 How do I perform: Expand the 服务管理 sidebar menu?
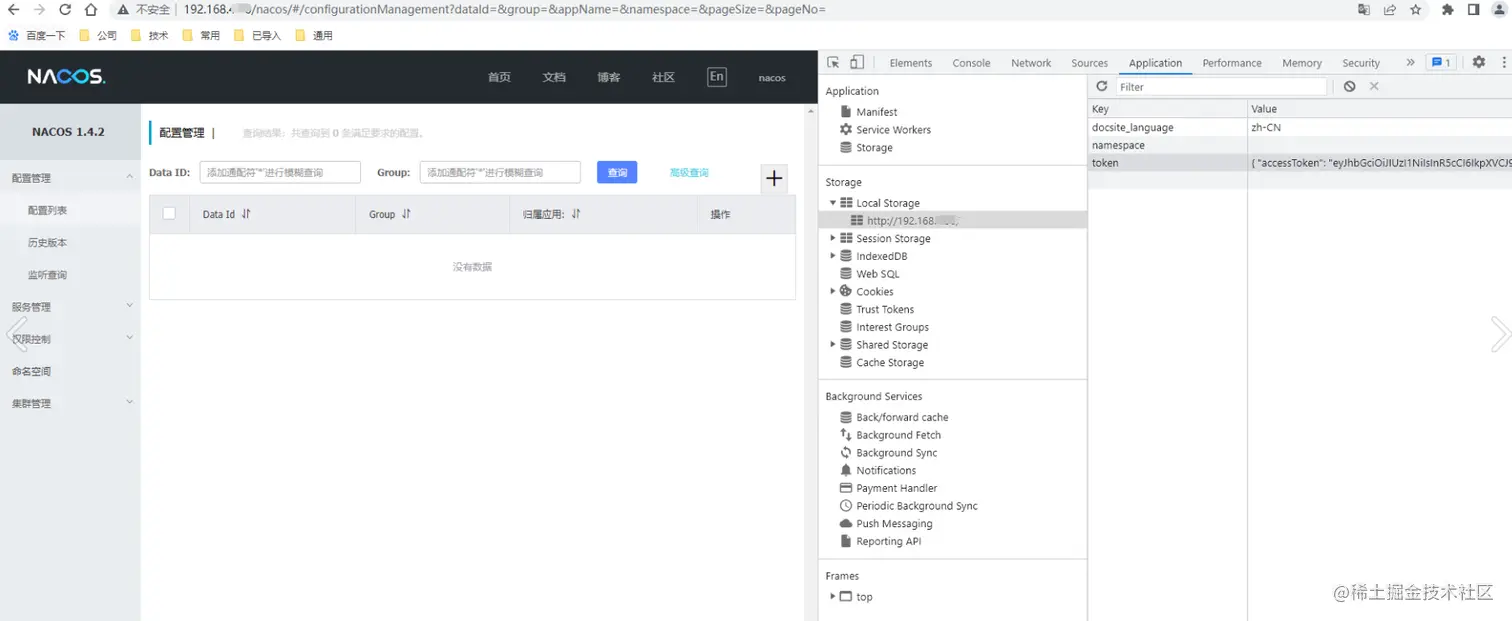coord(70,307)
